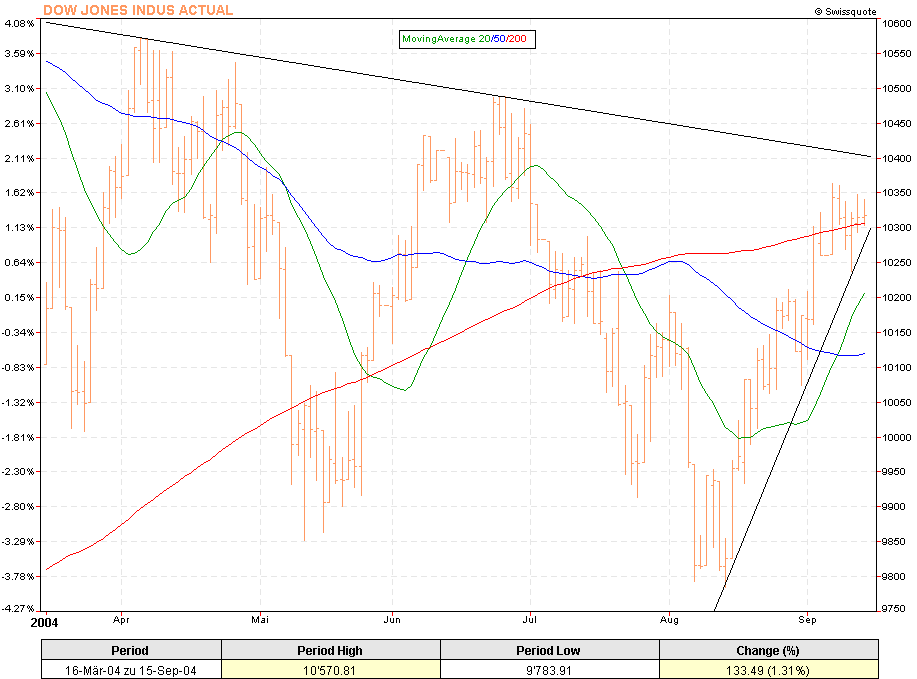Click the Swissquote copyright label
This screenshot has height=679, width=917.
[x=845, y=12]
